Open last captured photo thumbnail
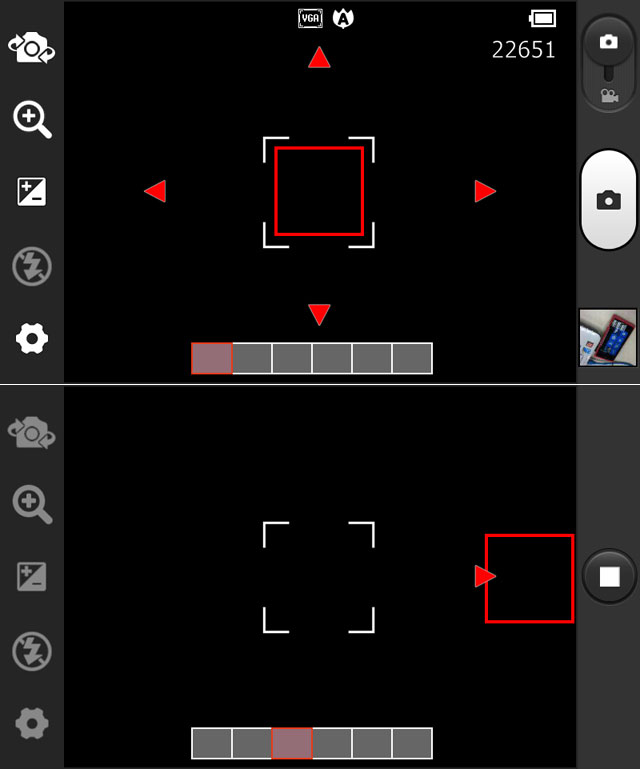This screenshot has width=640, height=769. pos(608,337)
